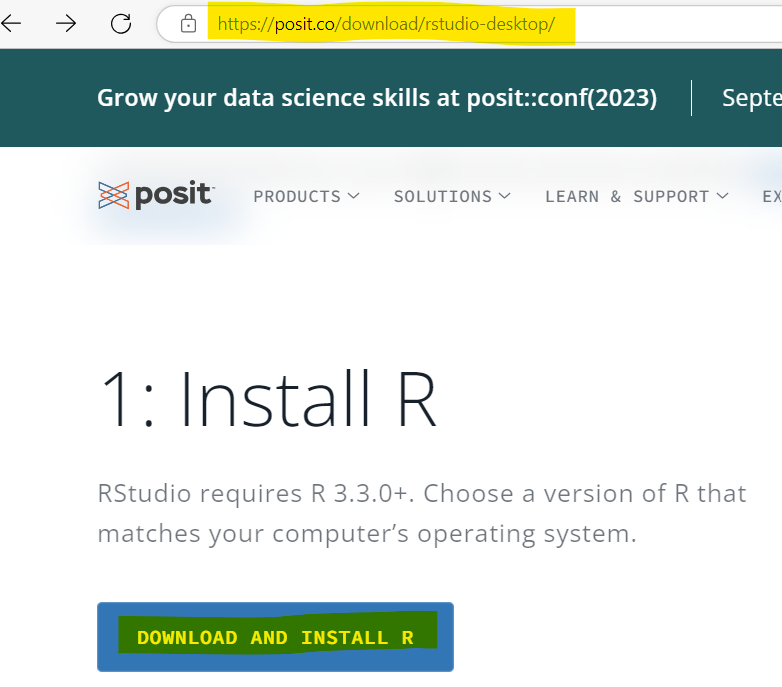This screenshot has width=782, height=687.
Task: Expand the LEARN & SUPPORT menu
Action: coord(637,196)
